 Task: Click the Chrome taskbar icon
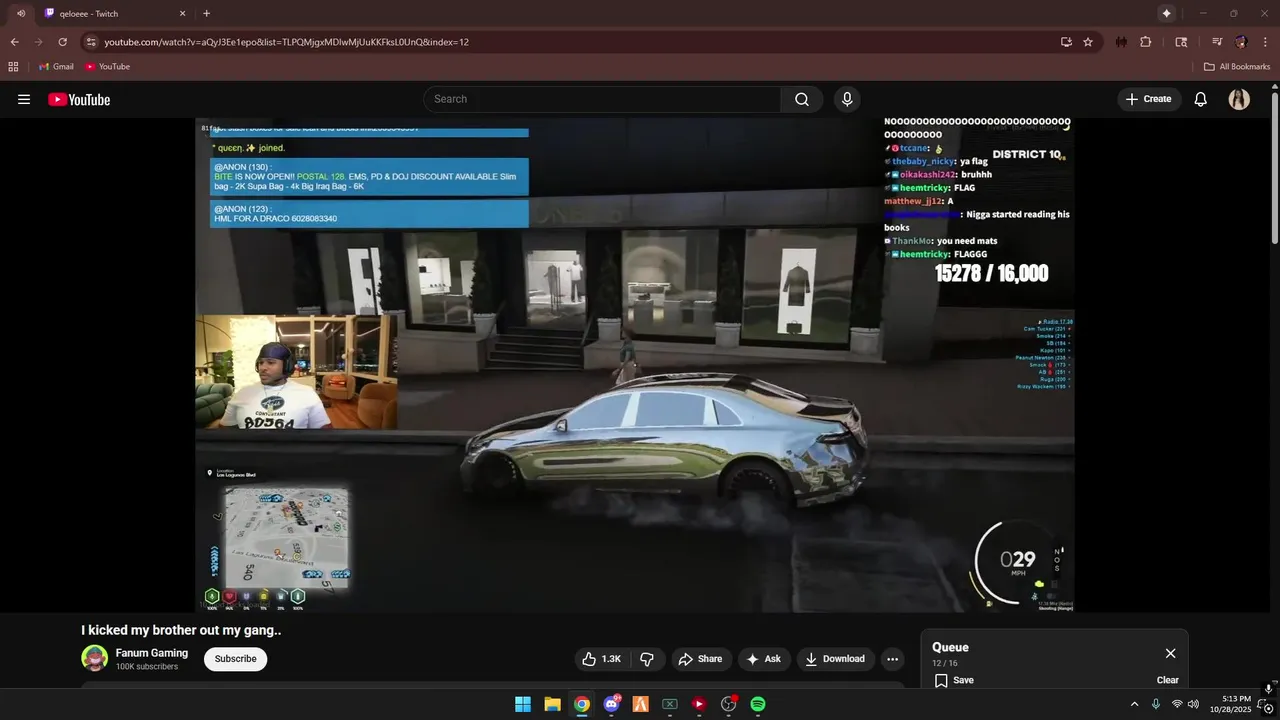click(582, 704)
